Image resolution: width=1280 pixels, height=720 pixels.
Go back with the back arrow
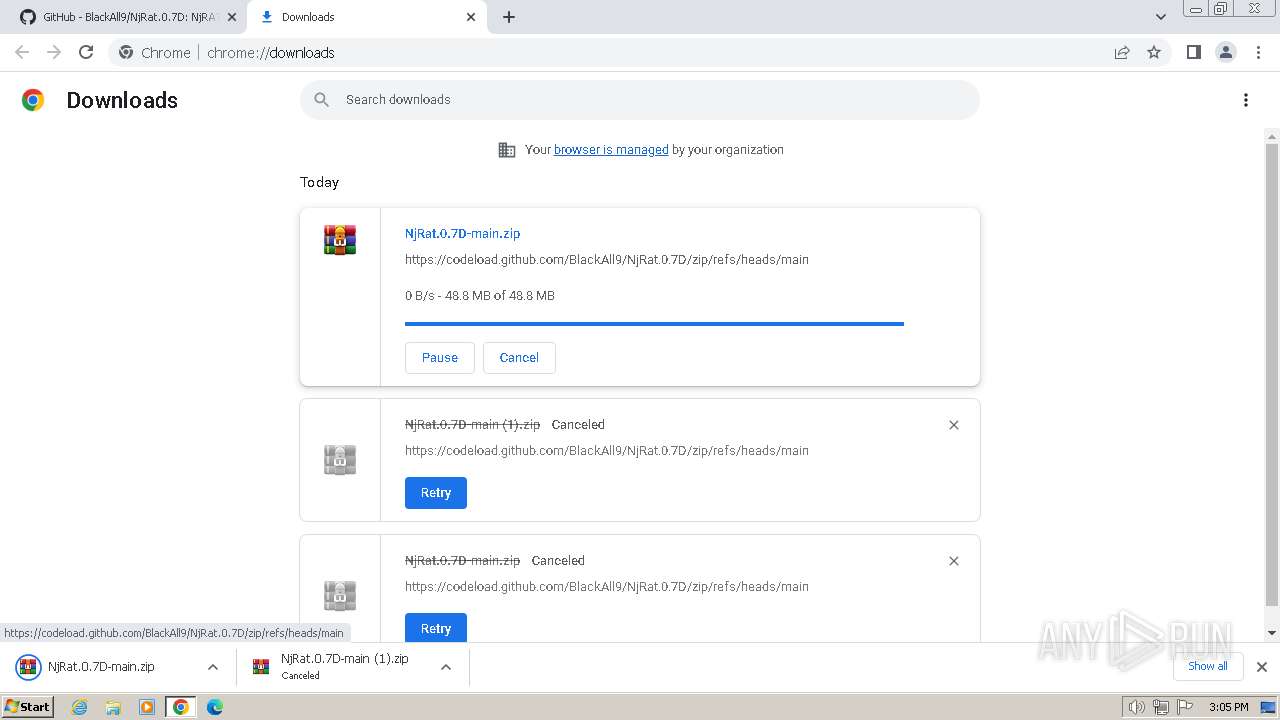pos(22,52)
